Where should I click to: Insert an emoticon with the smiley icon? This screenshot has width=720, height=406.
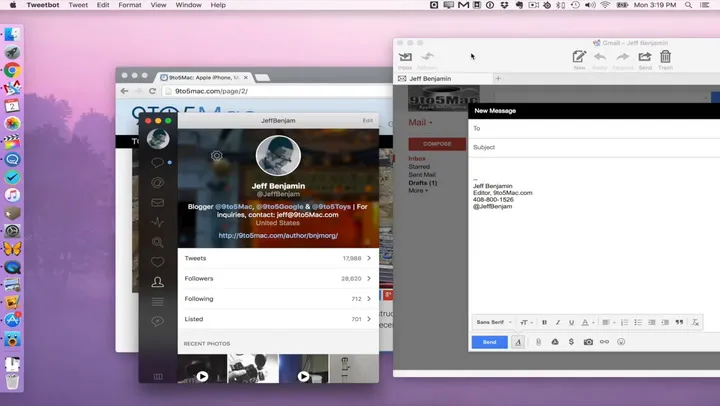click(621, 342)
